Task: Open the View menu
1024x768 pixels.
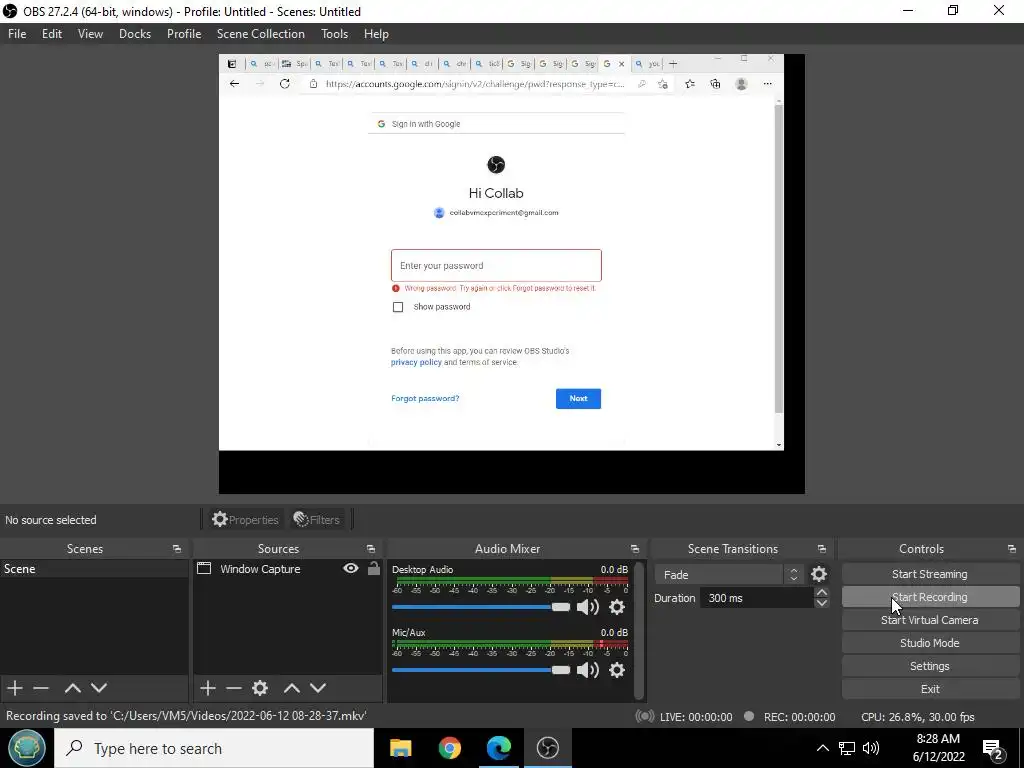Action: point(90,34)
